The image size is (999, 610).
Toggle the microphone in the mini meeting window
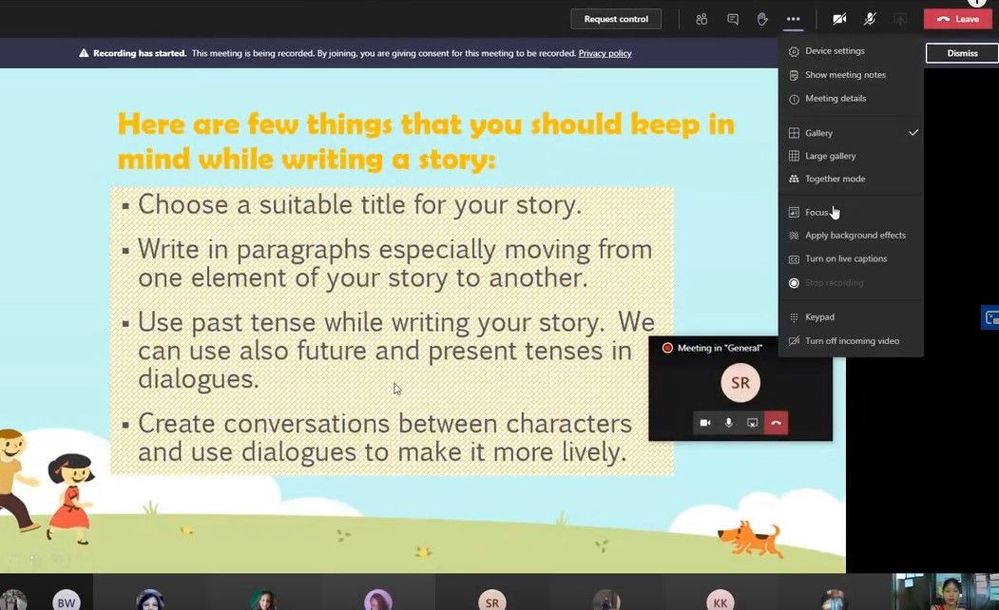728,423
